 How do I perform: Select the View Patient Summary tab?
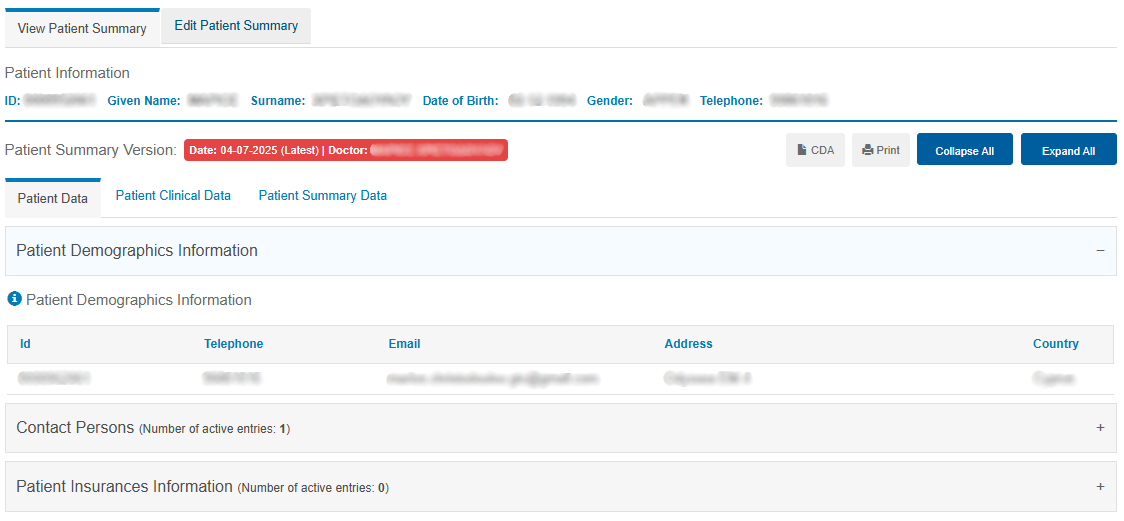coord(82,28)
